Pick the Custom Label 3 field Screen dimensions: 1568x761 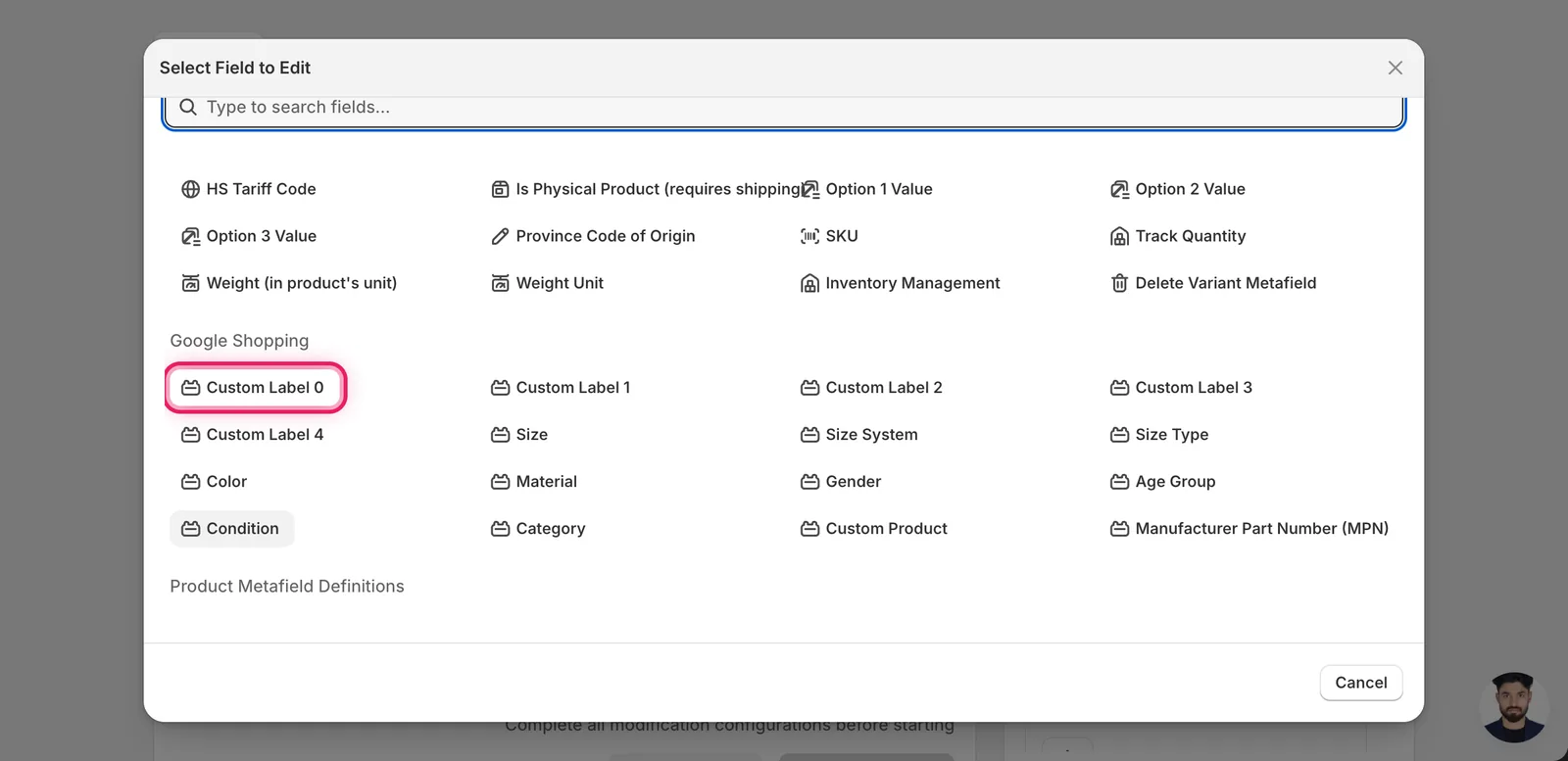(x=1182, y=388)
